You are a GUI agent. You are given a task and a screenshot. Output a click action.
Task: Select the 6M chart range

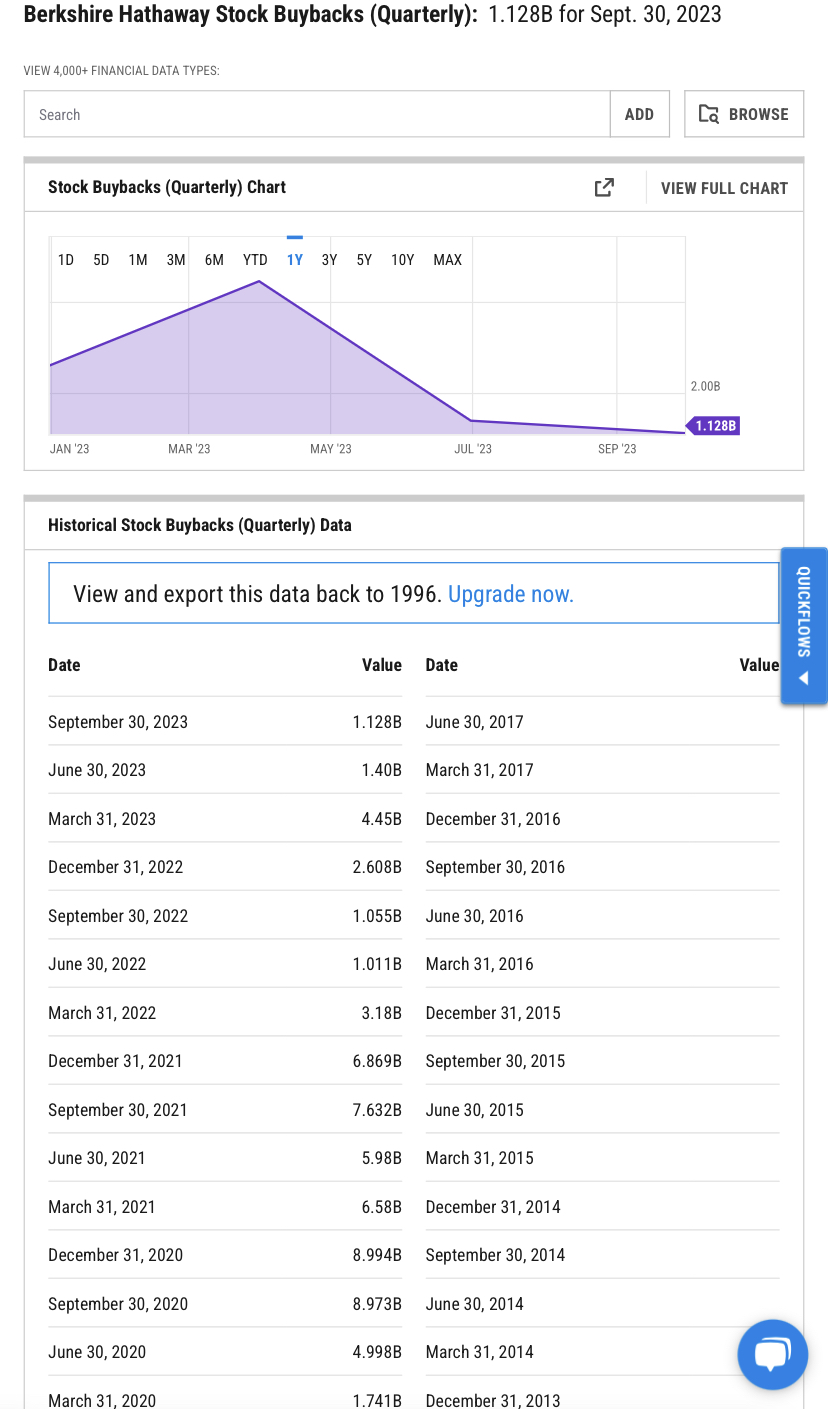pyautogui.click(x=214, y=260)
